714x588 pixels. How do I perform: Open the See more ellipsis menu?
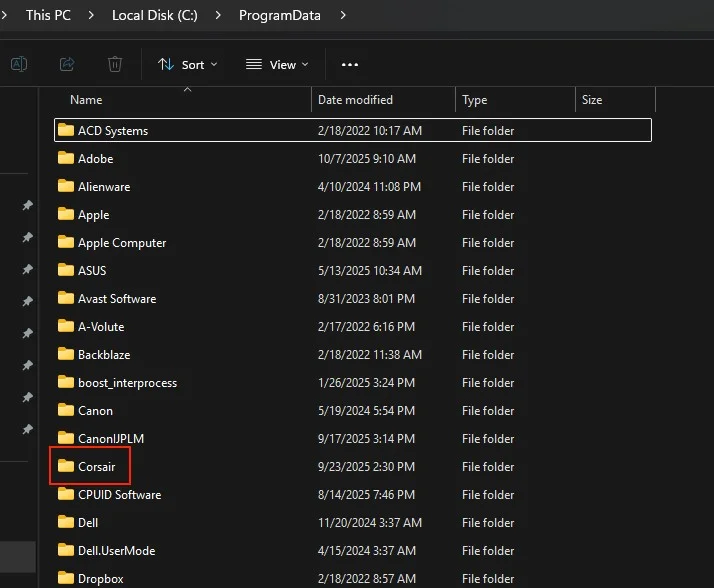349,64
